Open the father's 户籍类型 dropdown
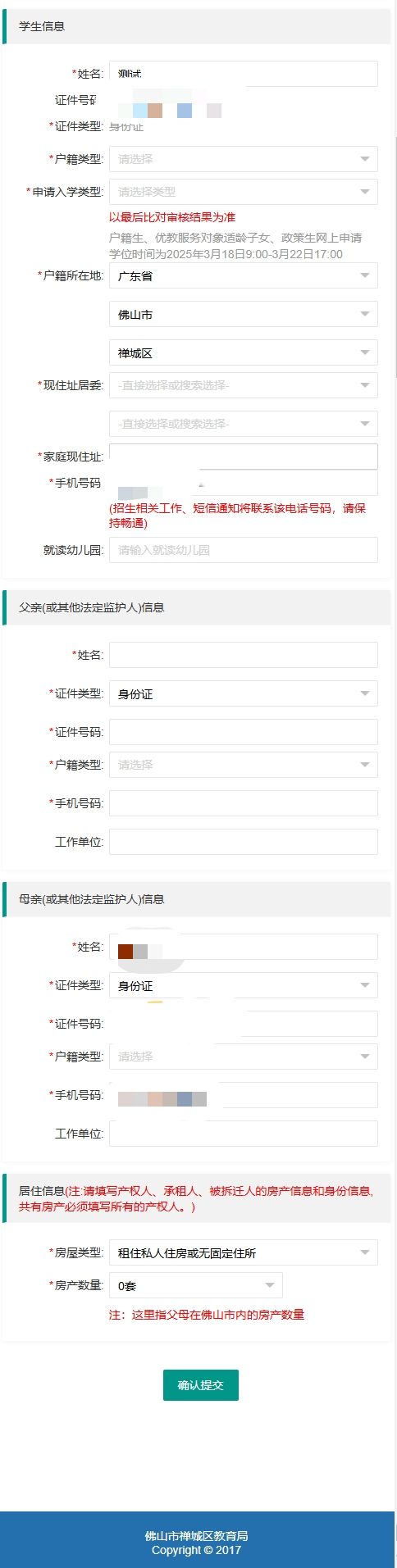Screen dimensions: 397x1568 tap(244, 765)
